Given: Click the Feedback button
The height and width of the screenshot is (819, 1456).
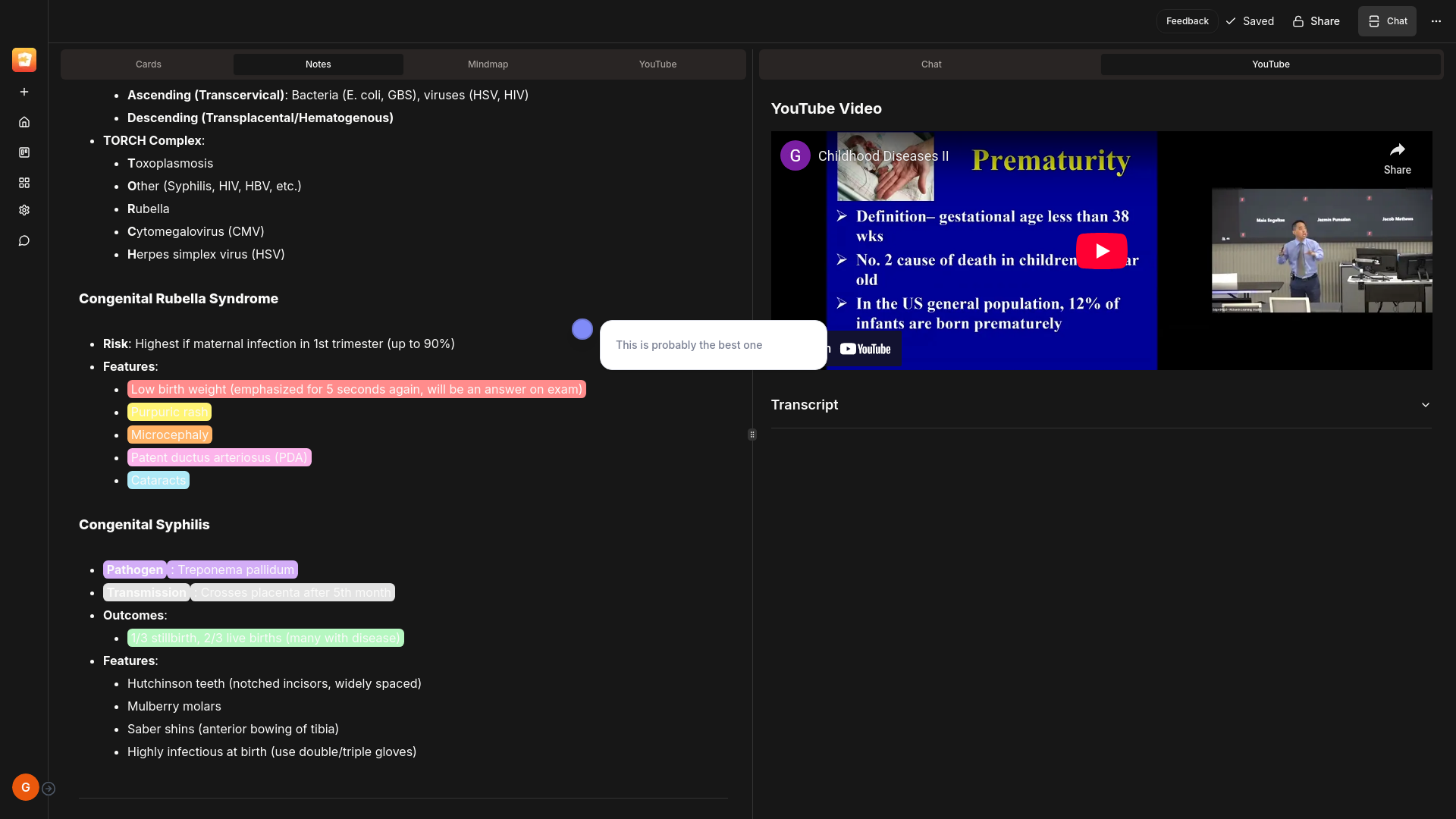Looking at the screenshot, I should pyautogui.click(x=1187, y=21).
